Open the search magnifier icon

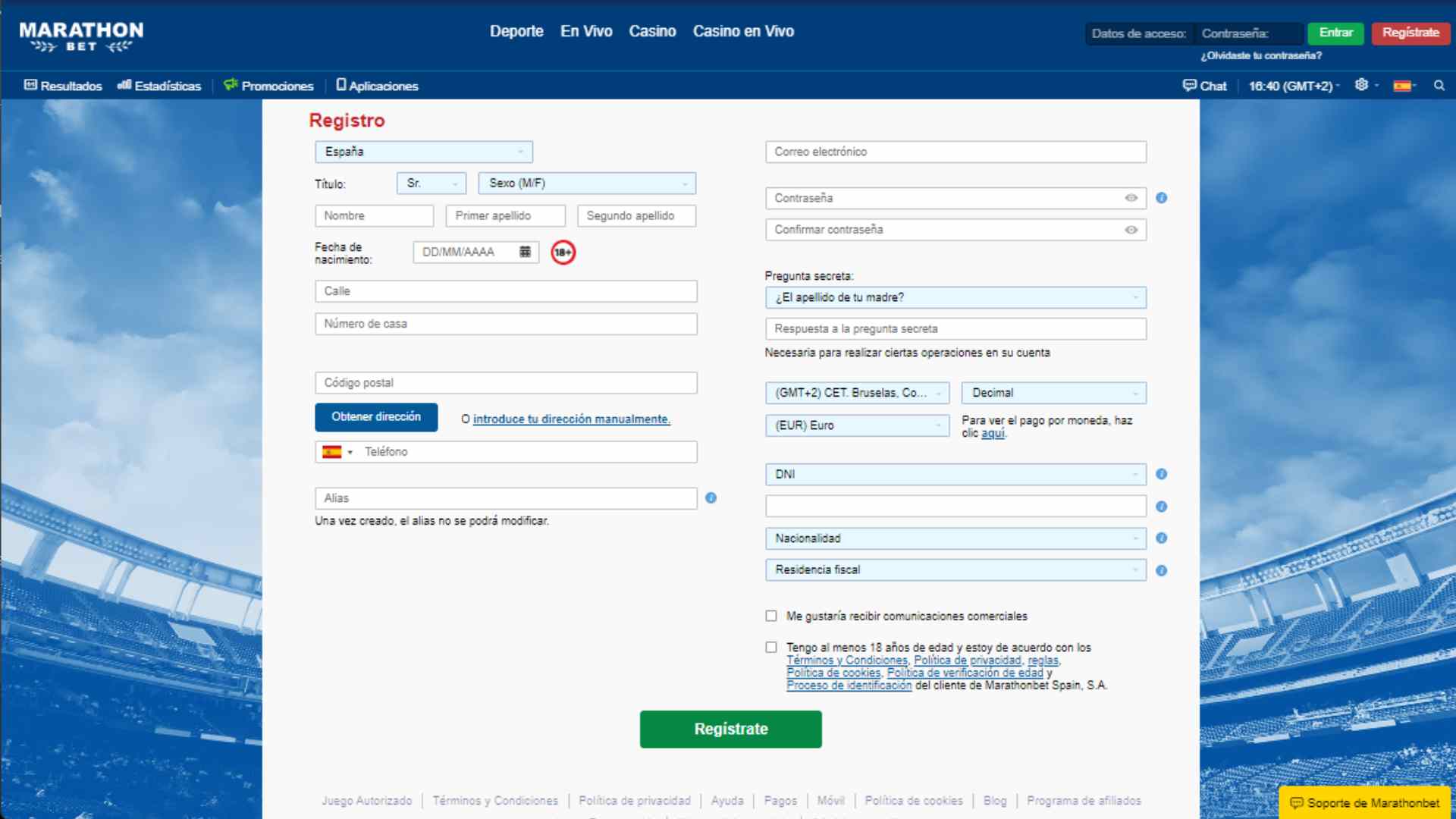point(1439,86)
